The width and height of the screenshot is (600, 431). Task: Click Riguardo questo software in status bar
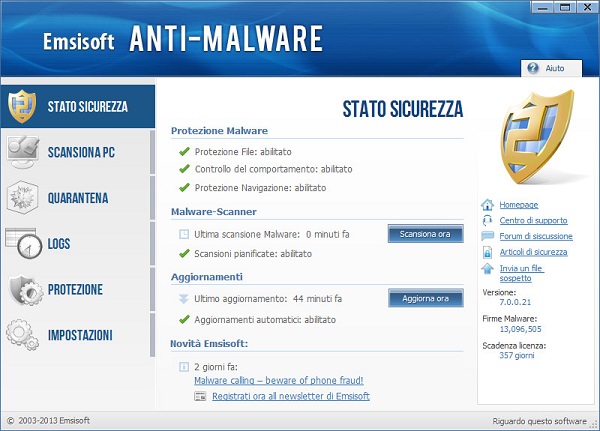[540, 421]
